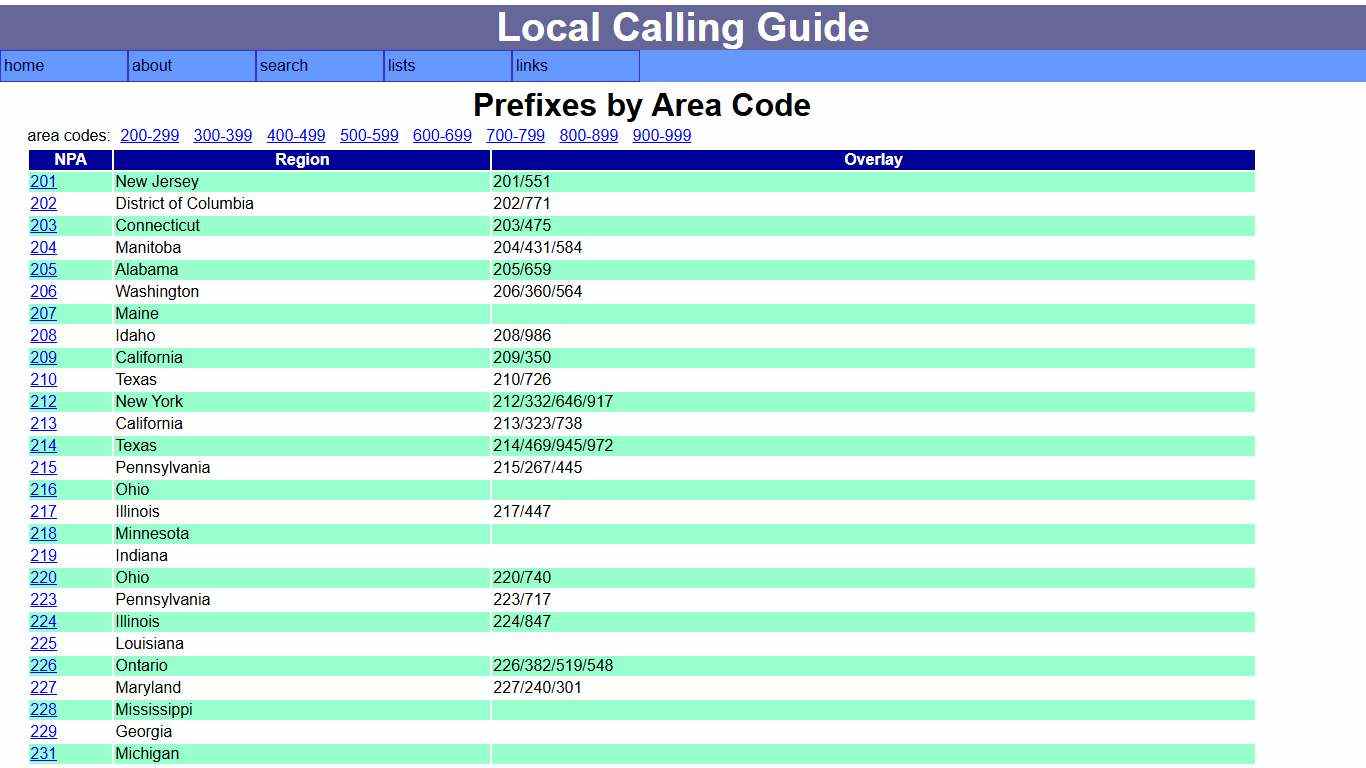The width and height of the screenshot is (1366, 768).
Task: Visit the links page
Action: [531, 66]
